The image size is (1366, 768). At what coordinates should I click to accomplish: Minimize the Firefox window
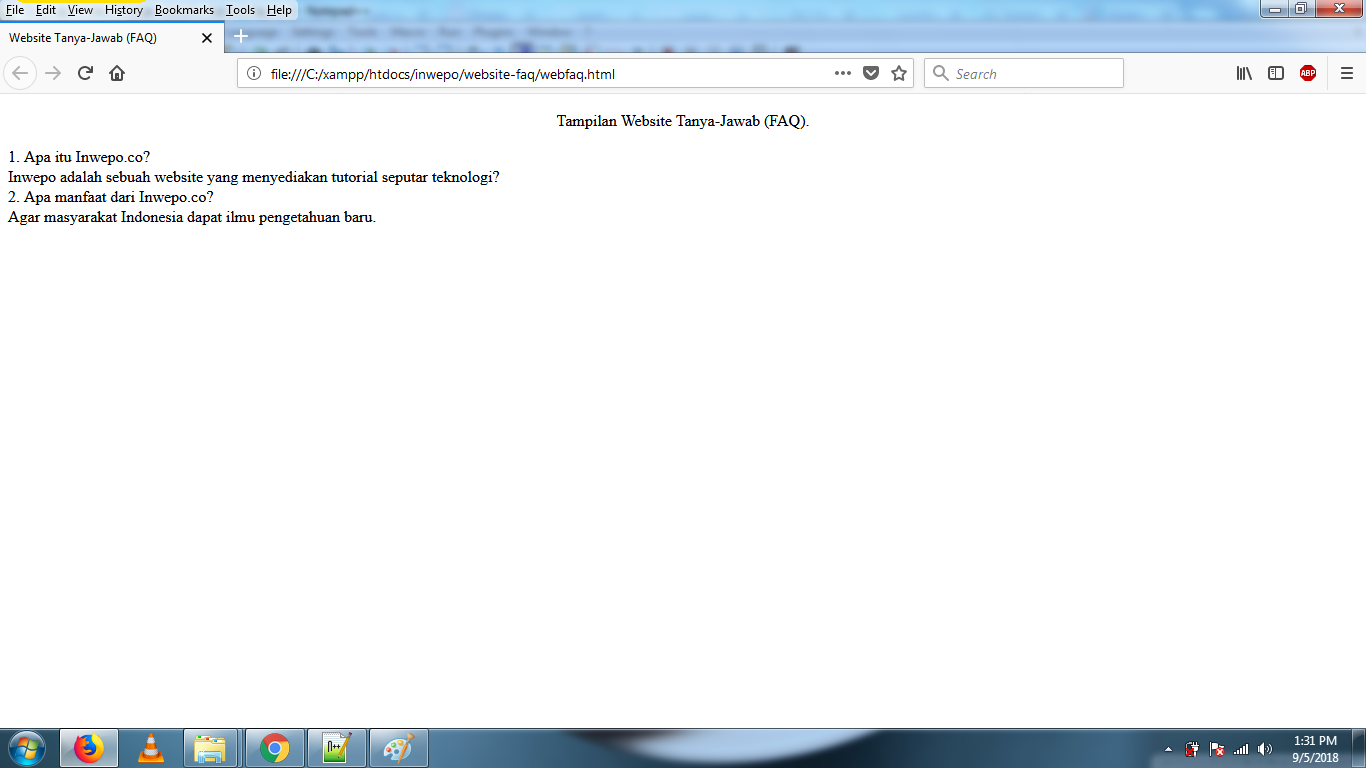(x=1275, y=9)
